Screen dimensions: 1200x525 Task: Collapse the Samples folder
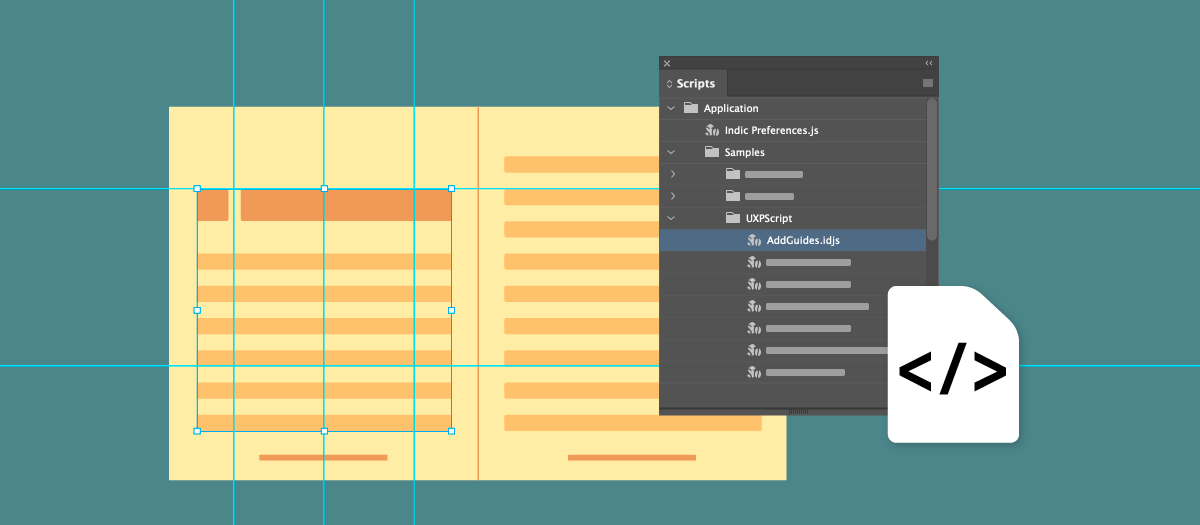(671, 152)
